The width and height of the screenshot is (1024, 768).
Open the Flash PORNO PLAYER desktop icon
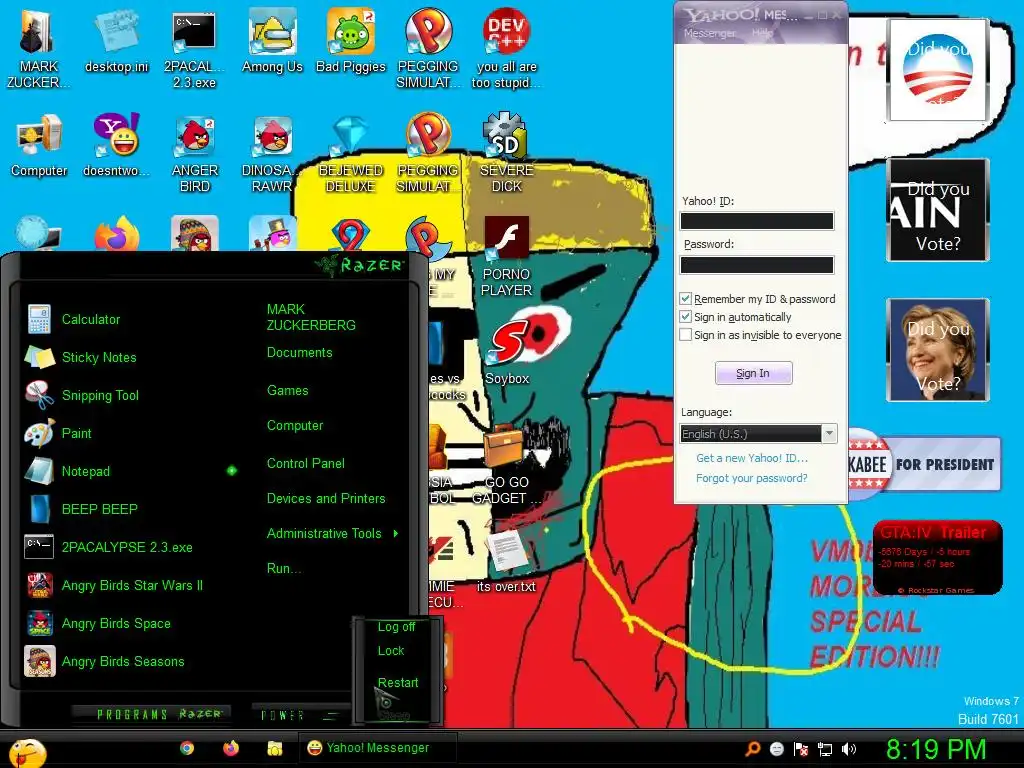coord(506,257)
